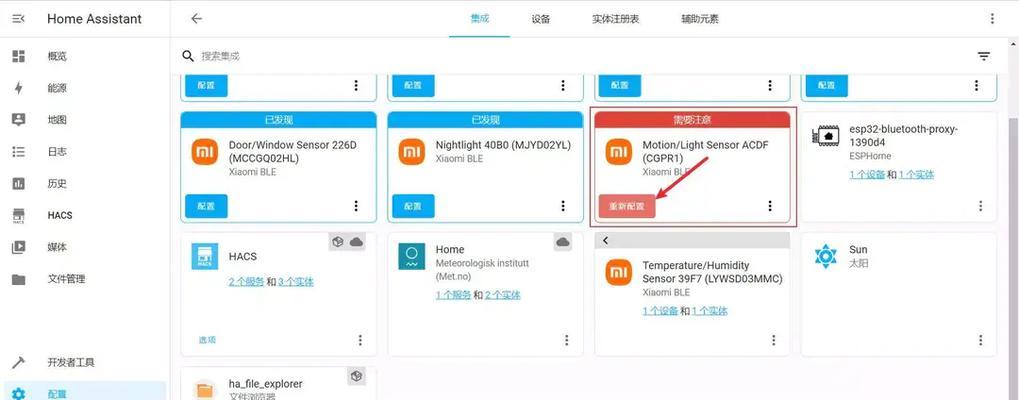
Task: Click the 历史 chart icon
Action: [x=18, y=184]
